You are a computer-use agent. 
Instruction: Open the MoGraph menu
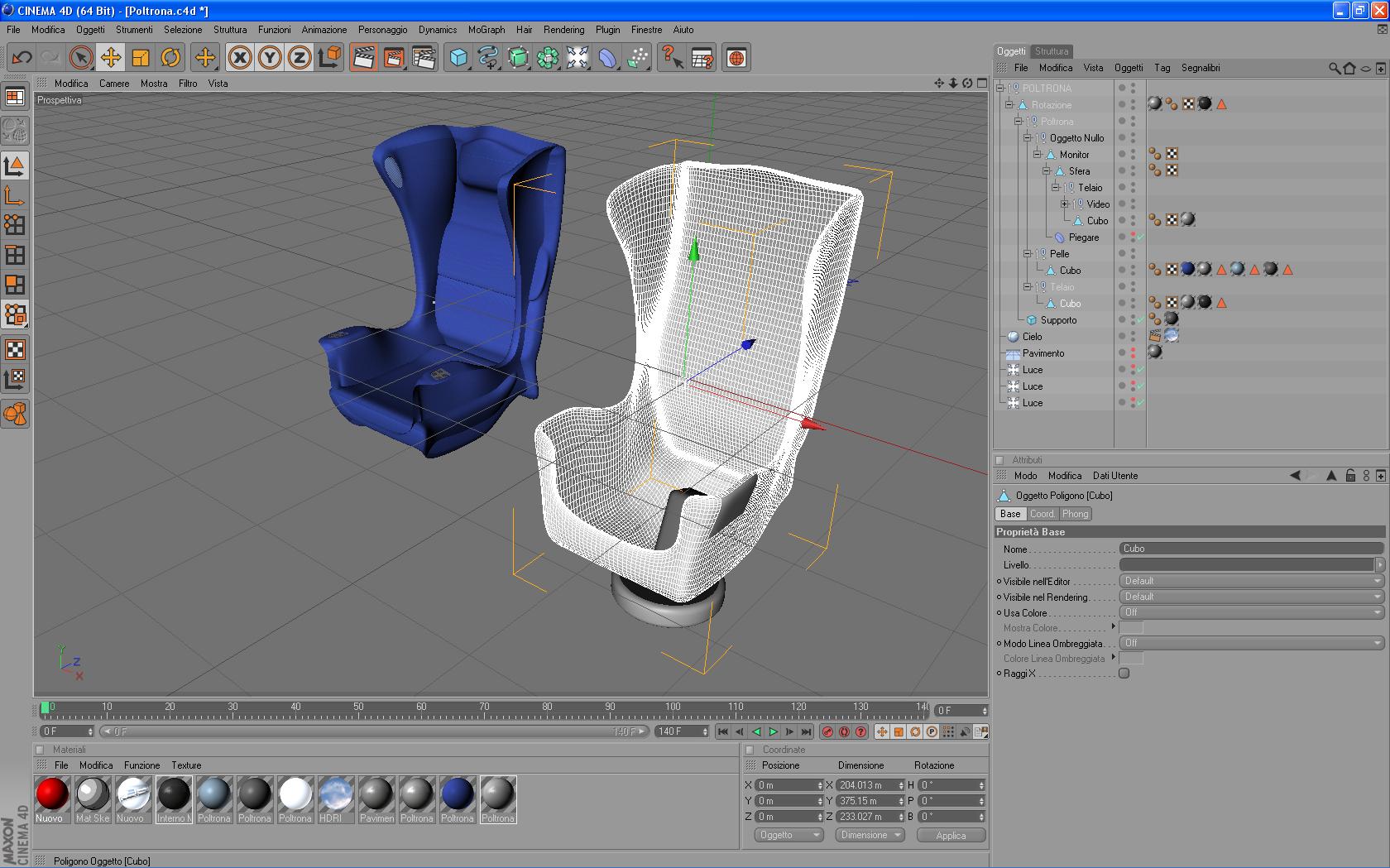(486, 29)
